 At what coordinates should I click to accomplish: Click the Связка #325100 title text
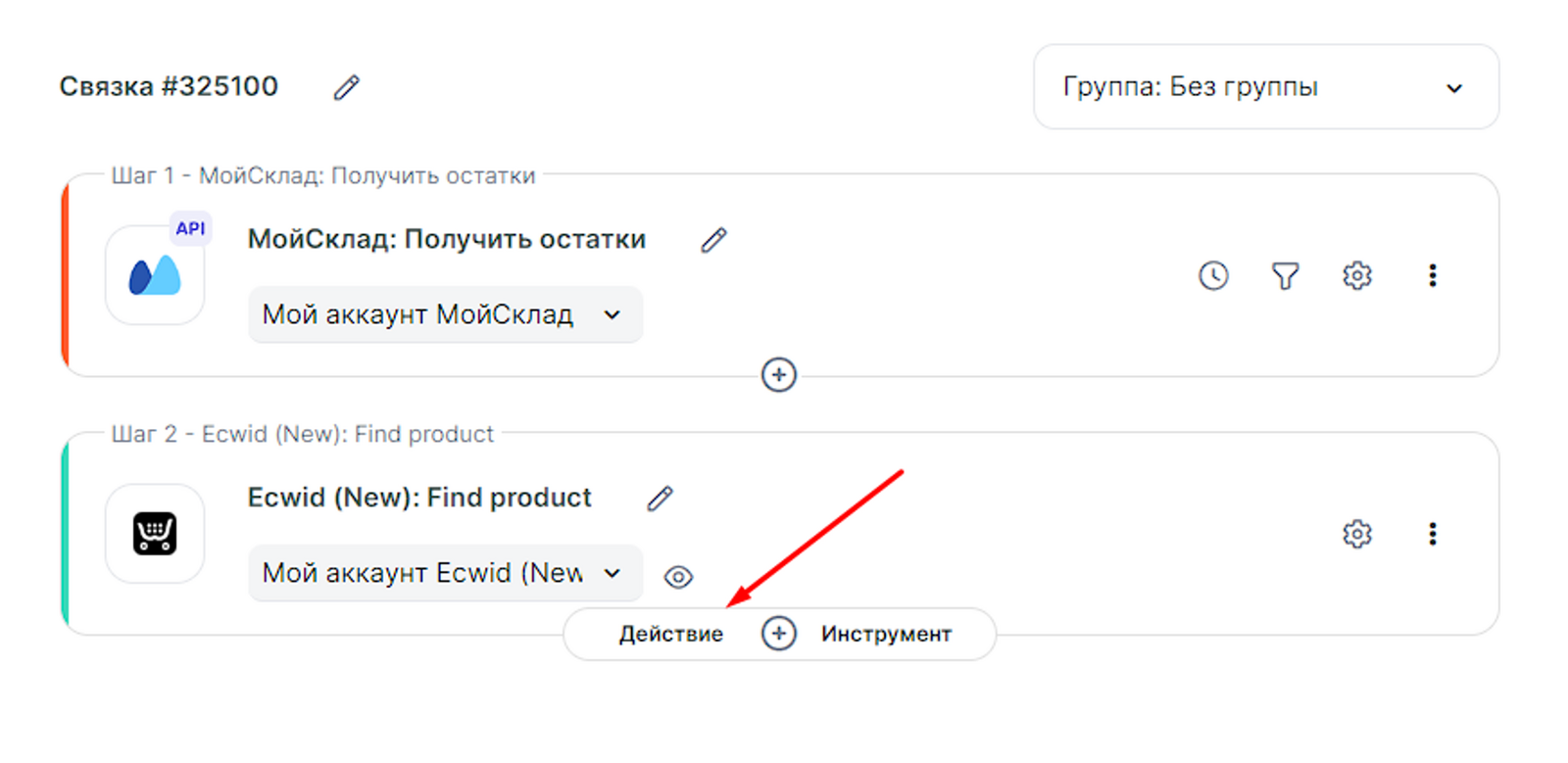(x=169, y=87)
